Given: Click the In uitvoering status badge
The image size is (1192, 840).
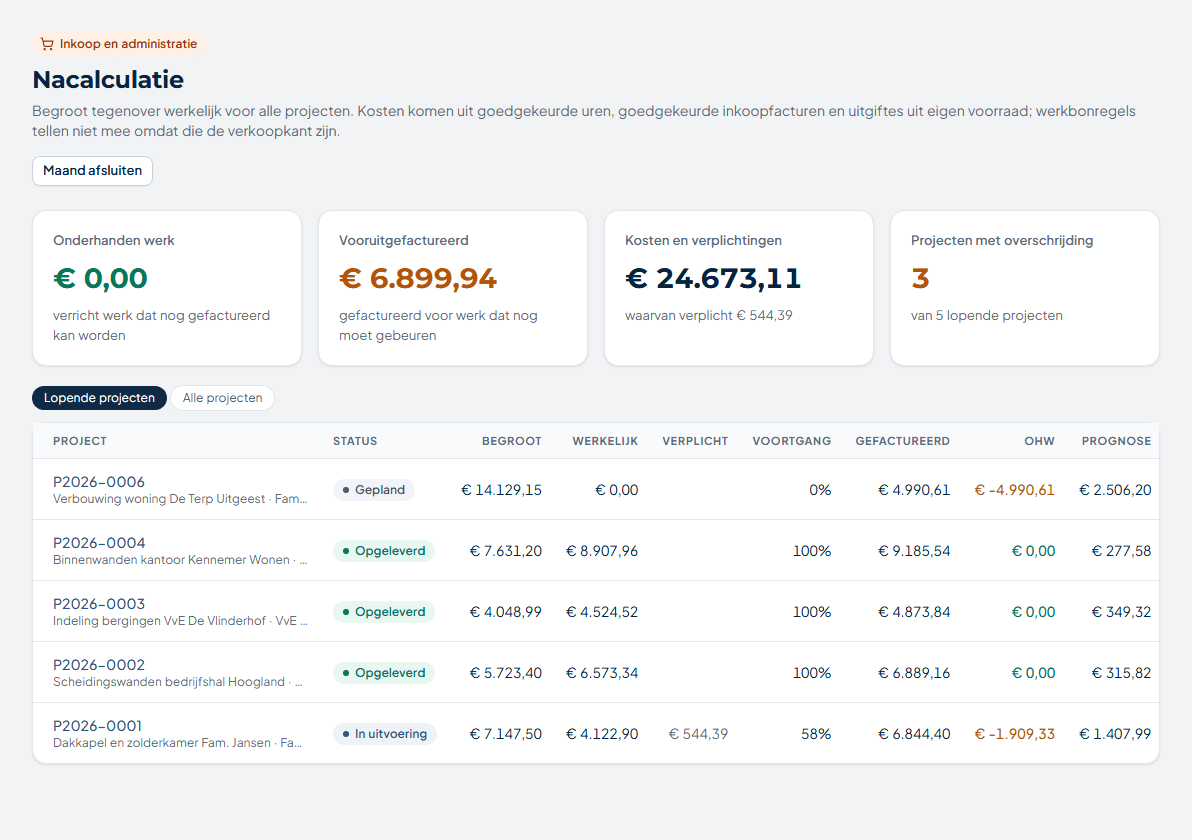Looking at the screenshot, I should click(385, 734).
